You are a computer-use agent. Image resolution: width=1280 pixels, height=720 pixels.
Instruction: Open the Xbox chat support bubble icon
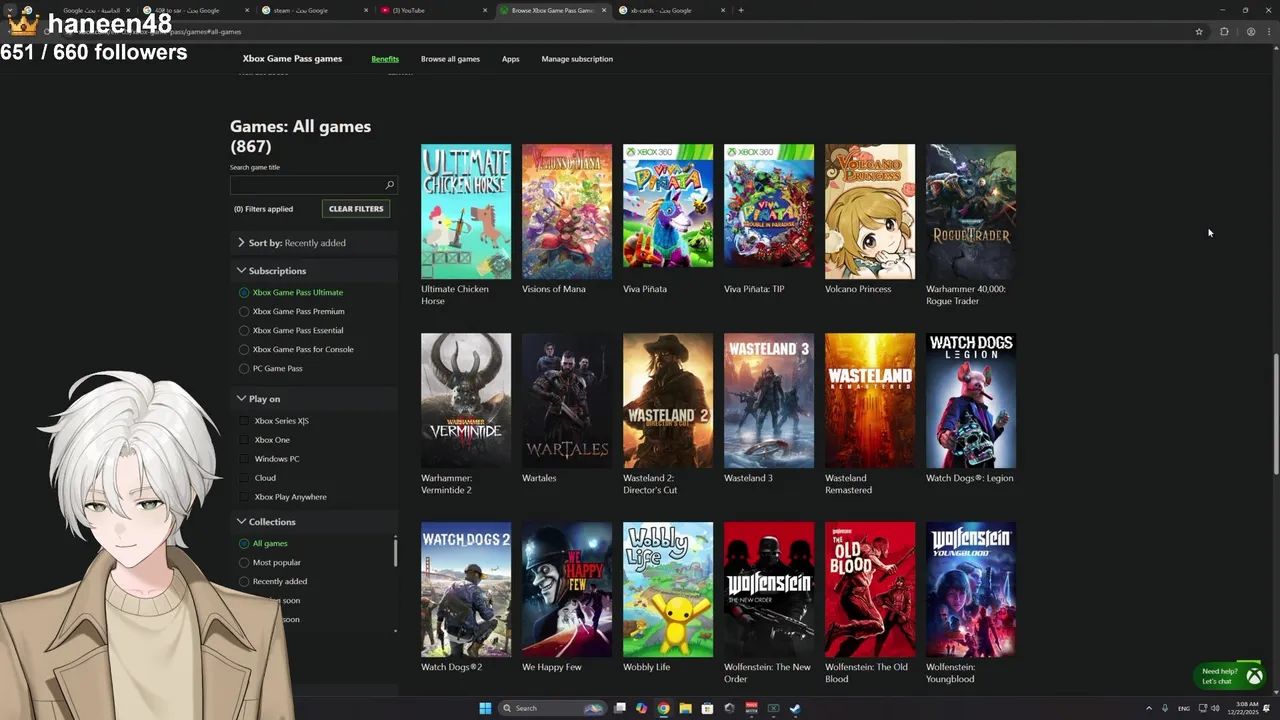pos(1254,676)
